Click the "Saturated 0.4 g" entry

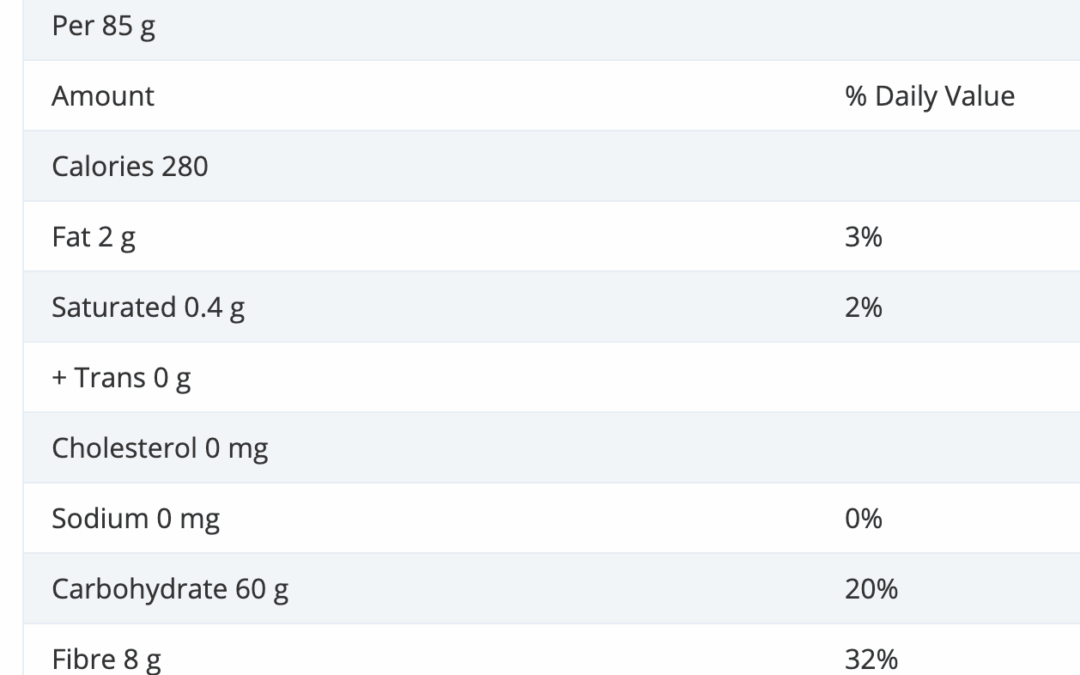click(148, 307)
